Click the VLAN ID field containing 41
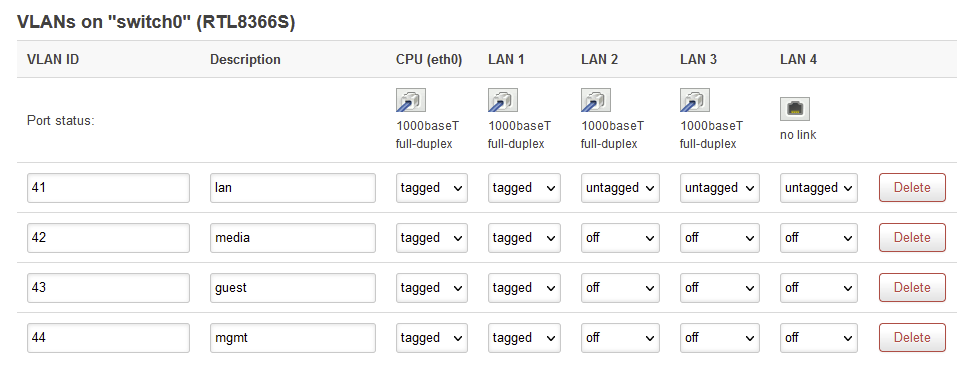The width and height of the screenshot is (962, 379). click(109, 188)
